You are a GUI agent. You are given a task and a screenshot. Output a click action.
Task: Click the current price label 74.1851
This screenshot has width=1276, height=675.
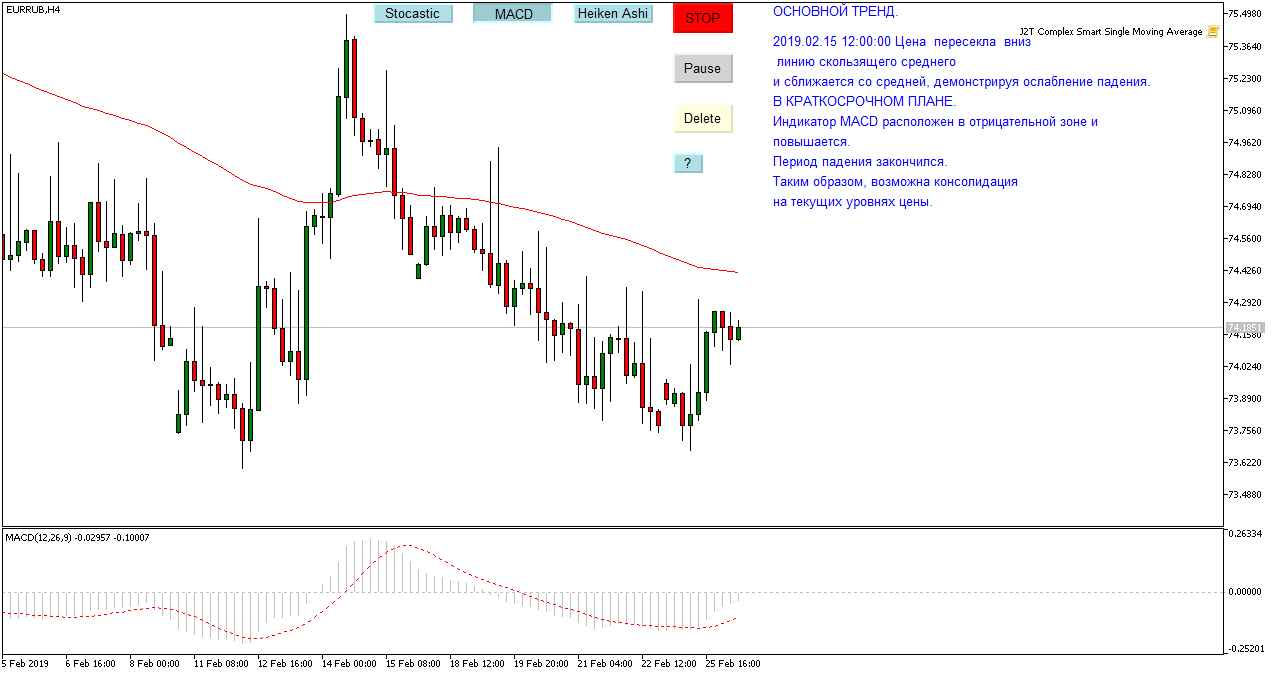point(1245,327)
